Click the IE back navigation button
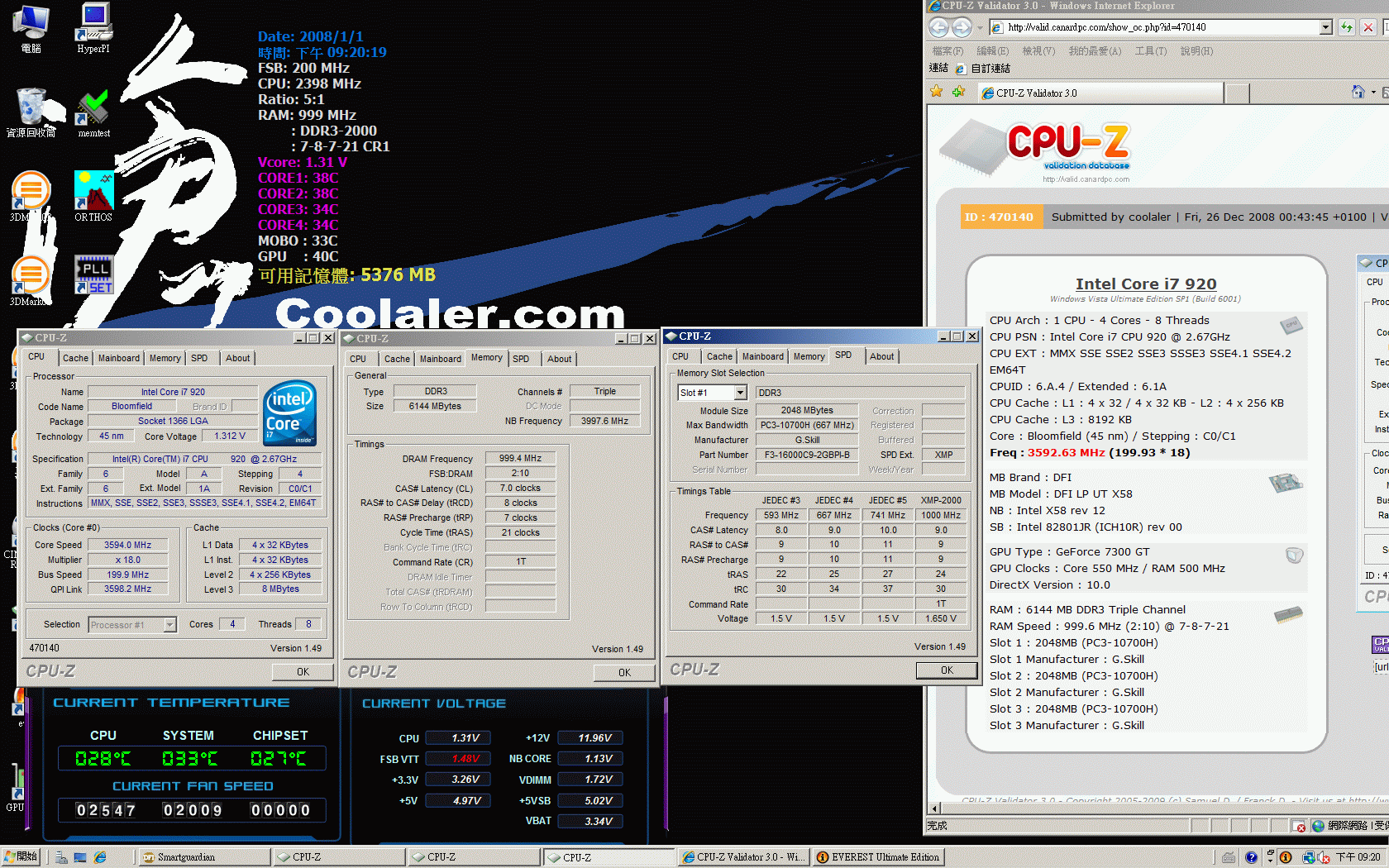Image resolution: width=1389 pixels, height=868 pixels. point(938,27)
